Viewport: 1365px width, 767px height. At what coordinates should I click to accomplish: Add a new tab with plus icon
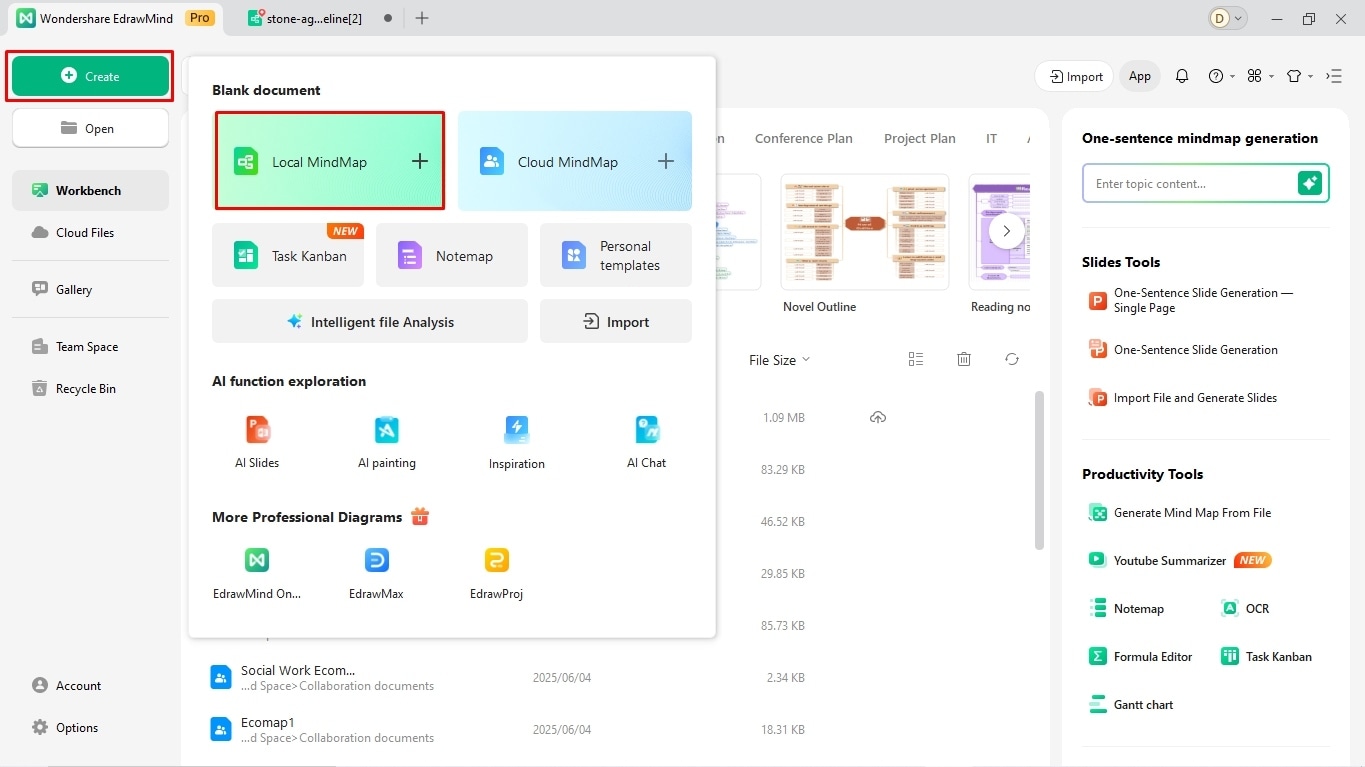point(422,18)
